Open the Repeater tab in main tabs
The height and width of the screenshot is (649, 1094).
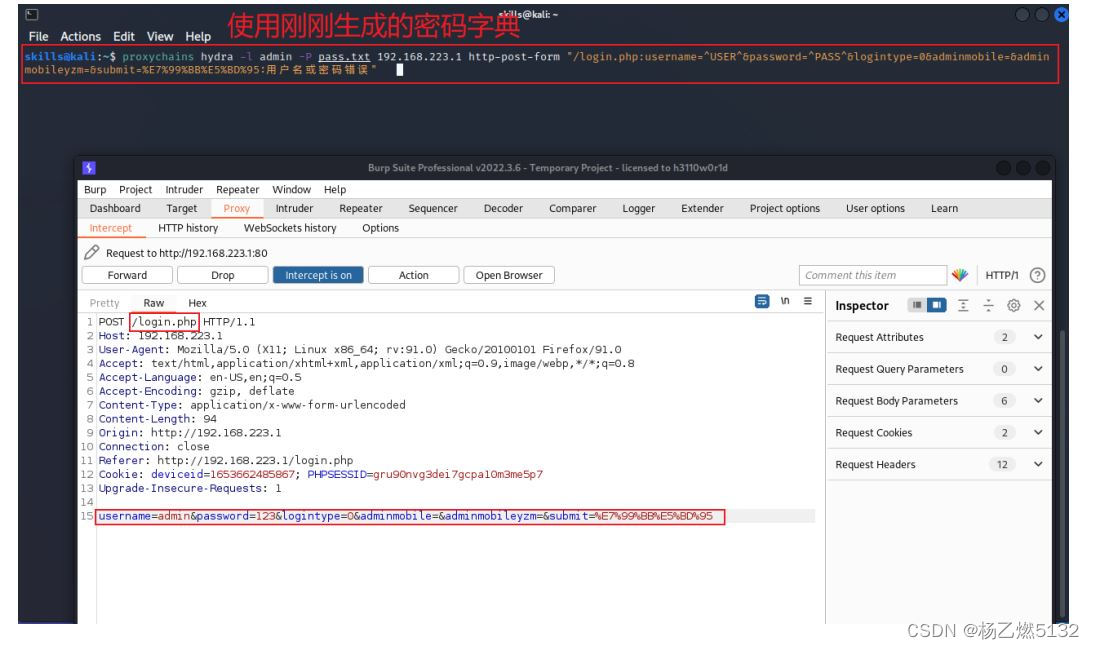(360, 208)
